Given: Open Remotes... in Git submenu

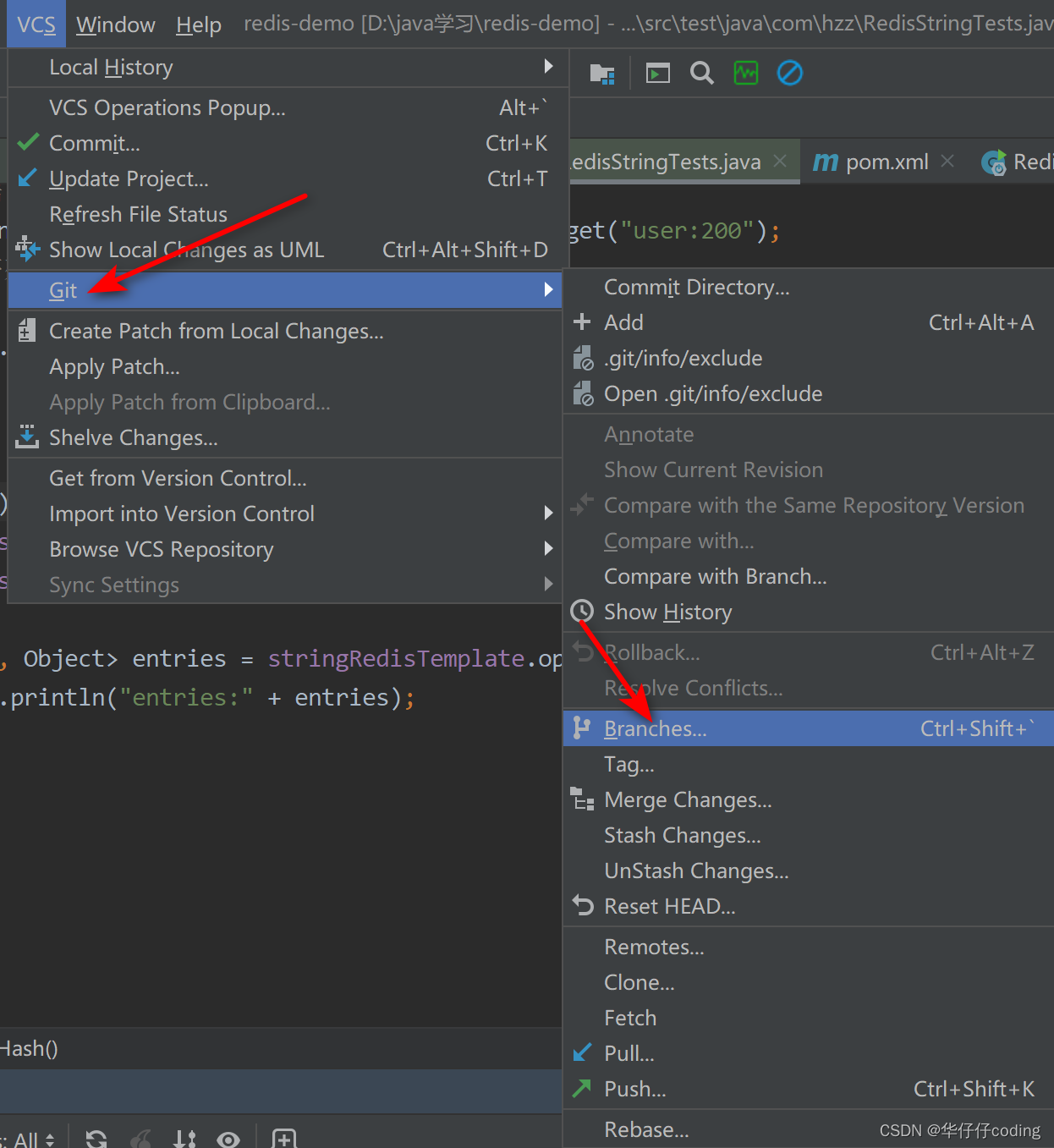Looking at the screenshot, I should 809,947.
